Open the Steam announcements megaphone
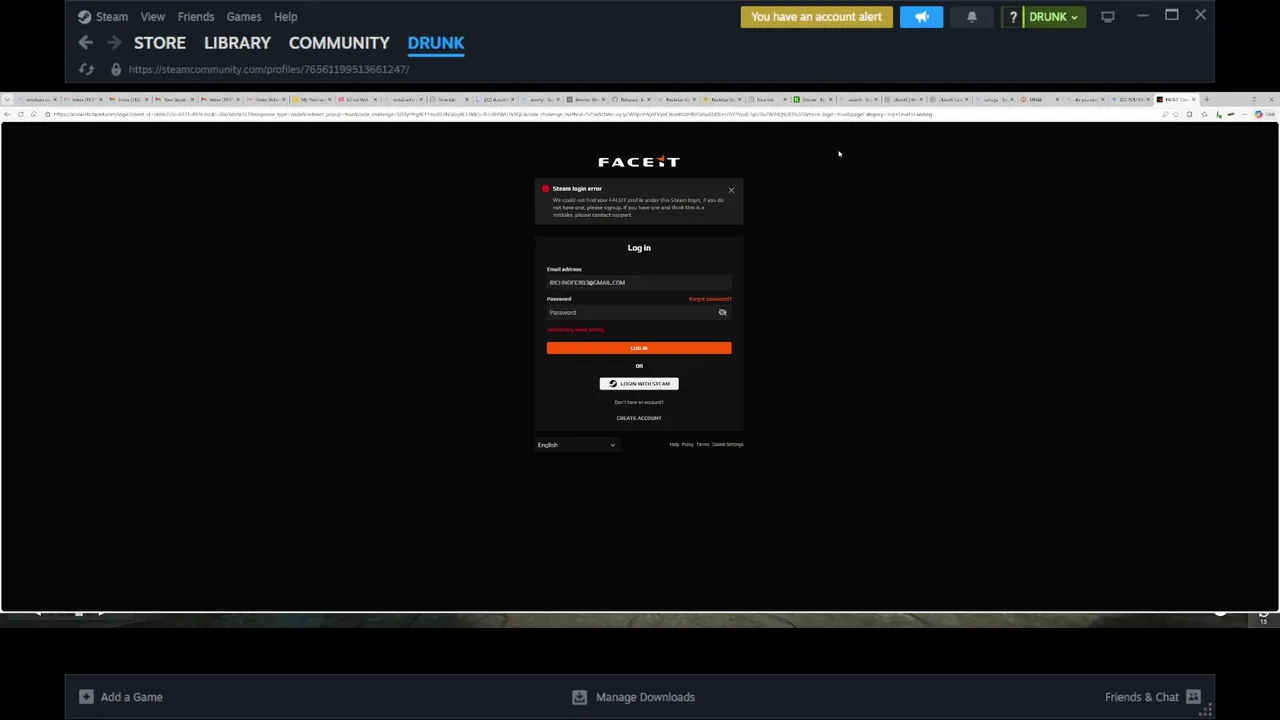 pos(921,17)
